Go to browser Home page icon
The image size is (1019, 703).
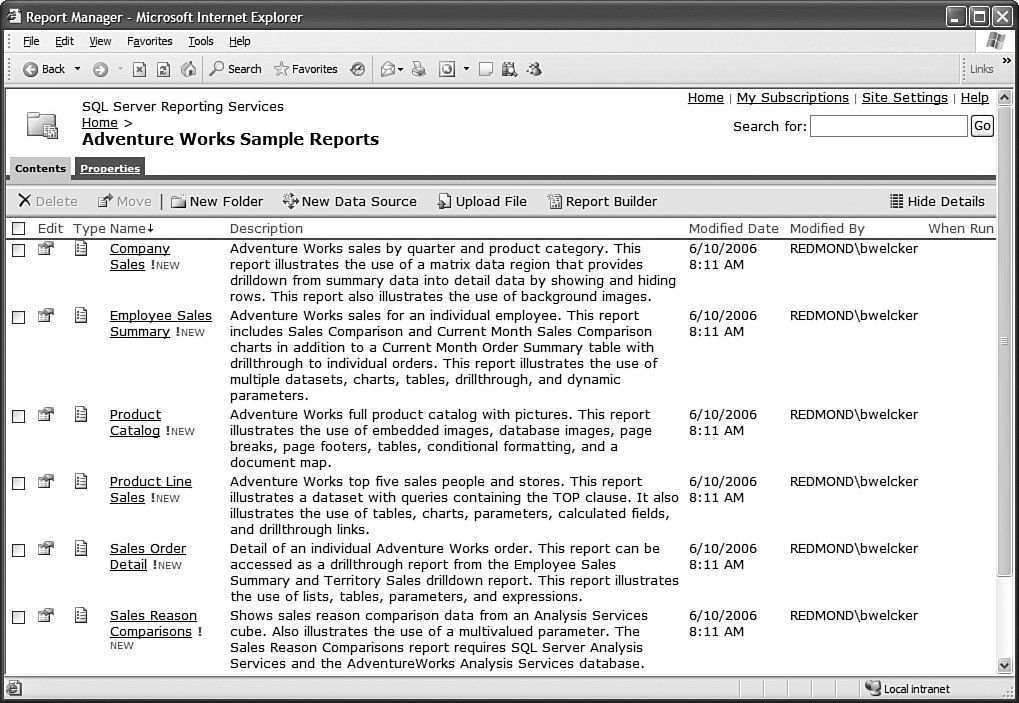click(x=188, y=69)
